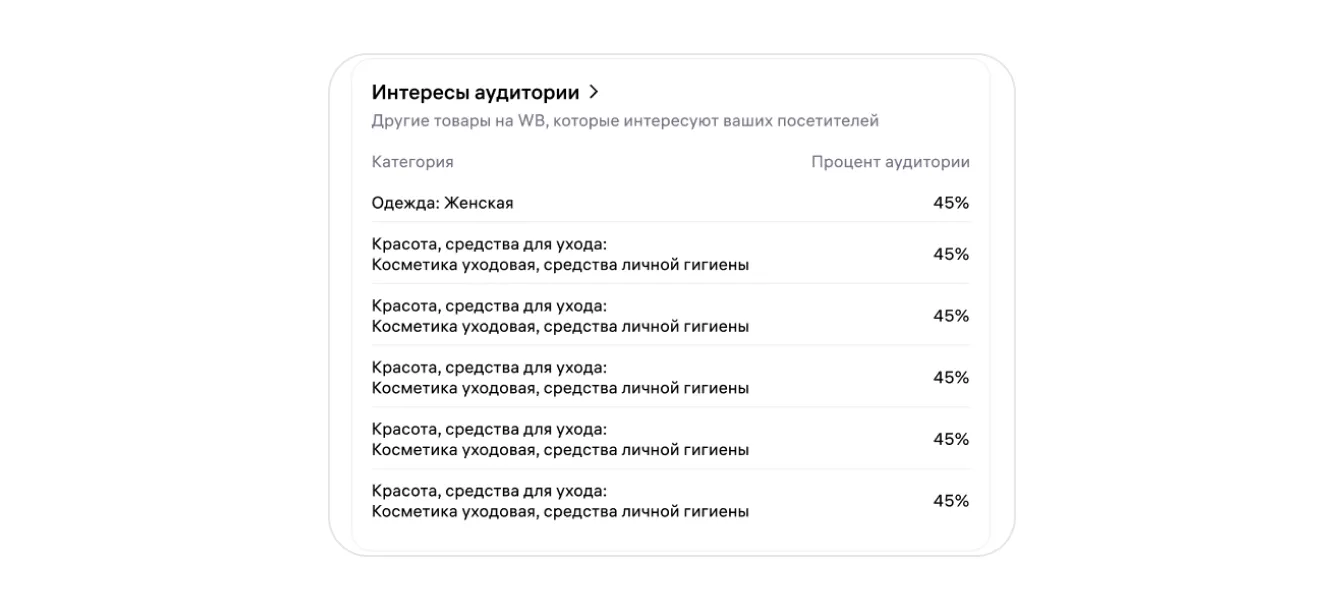
Task: Click the 45% in the second Красота row
Action: click(951, 316)
